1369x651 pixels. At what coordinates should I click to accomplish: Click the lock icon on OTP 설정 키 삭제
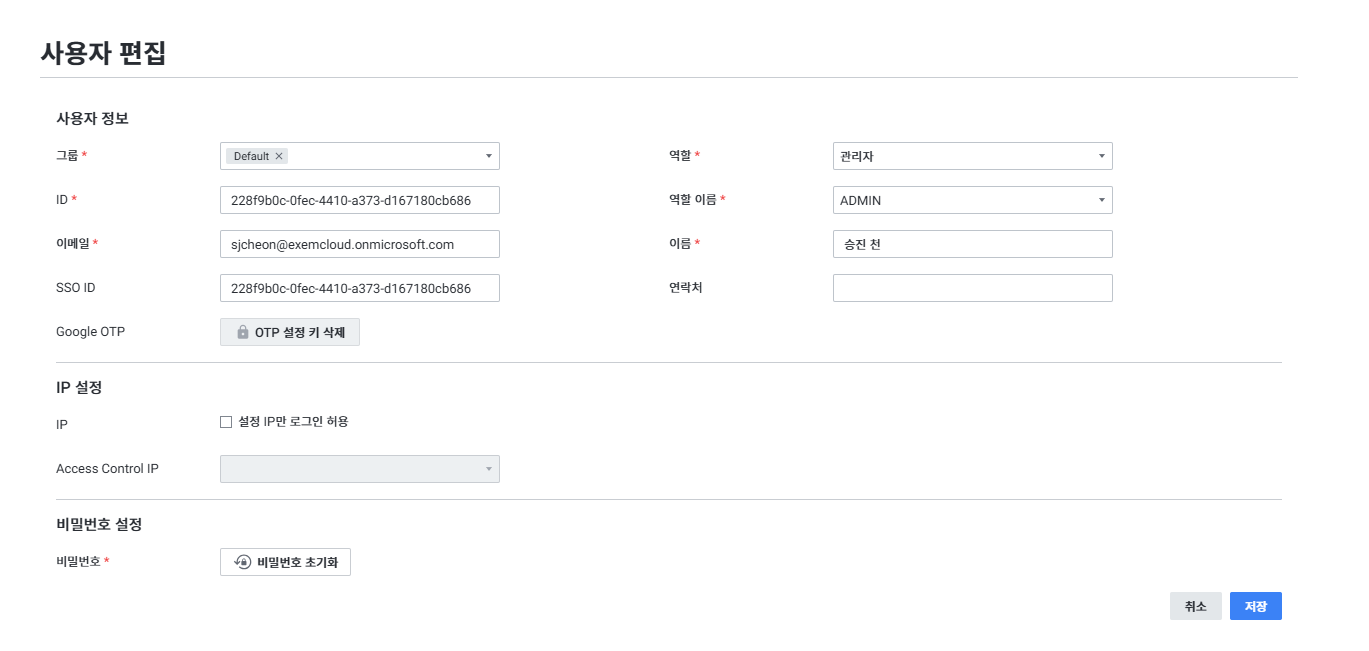pos(242,332)
